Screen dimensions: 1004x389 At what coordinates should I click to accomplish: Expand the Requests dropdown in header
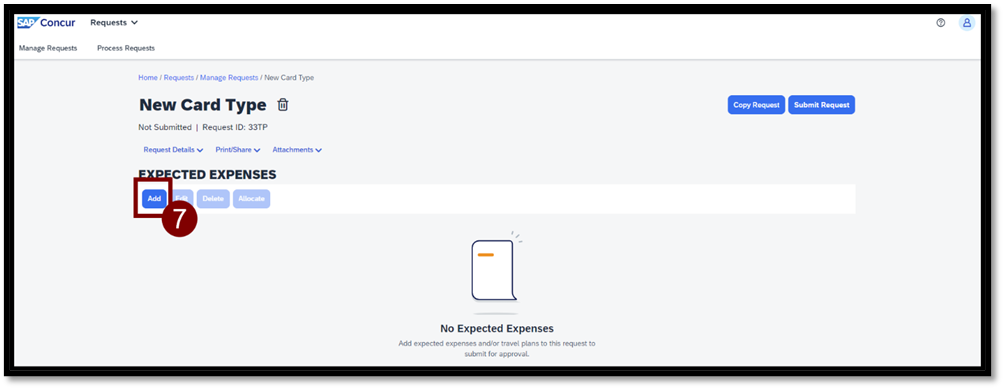coord(114,22)
